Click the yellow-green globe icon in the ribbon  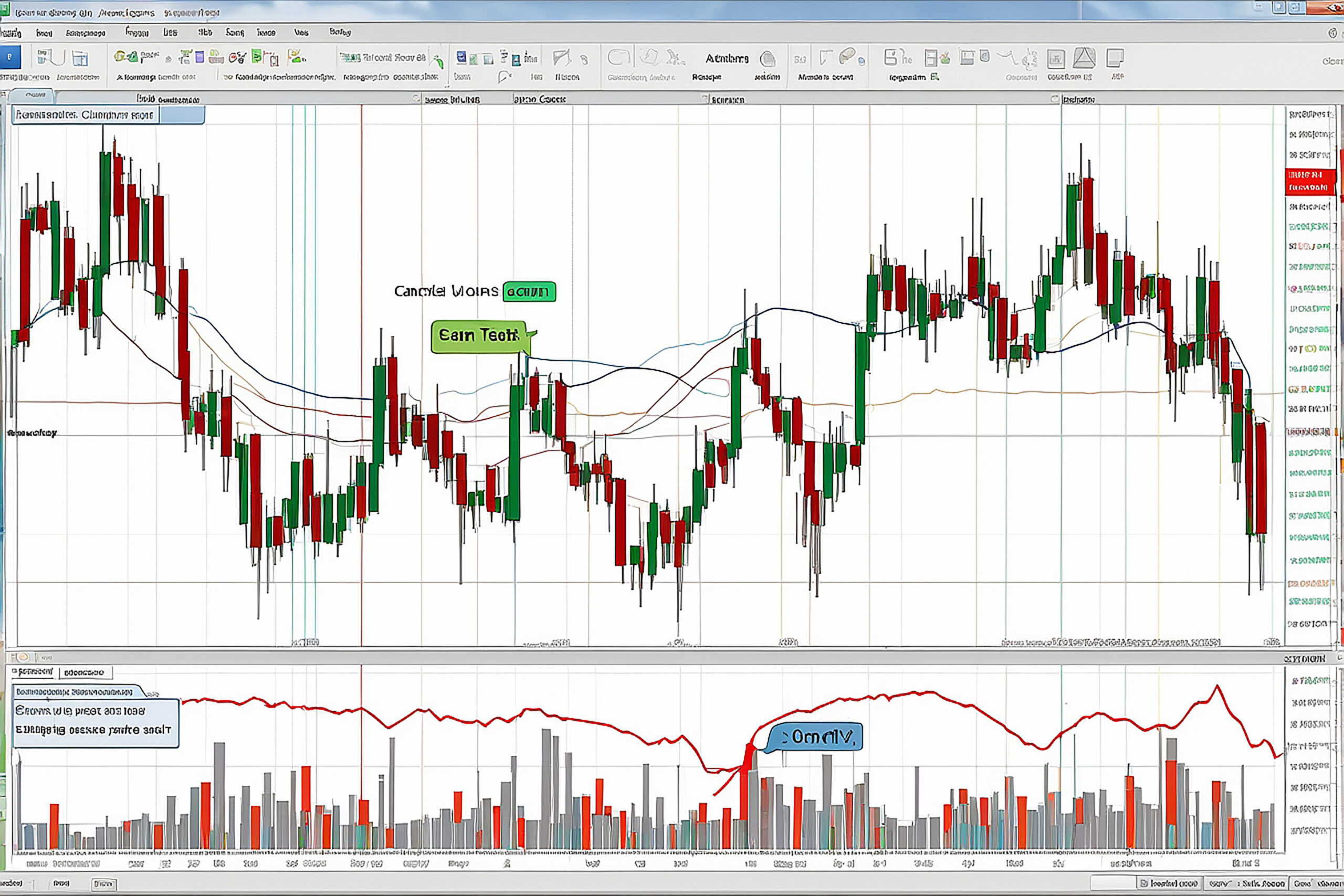click(x=119, y=56)
